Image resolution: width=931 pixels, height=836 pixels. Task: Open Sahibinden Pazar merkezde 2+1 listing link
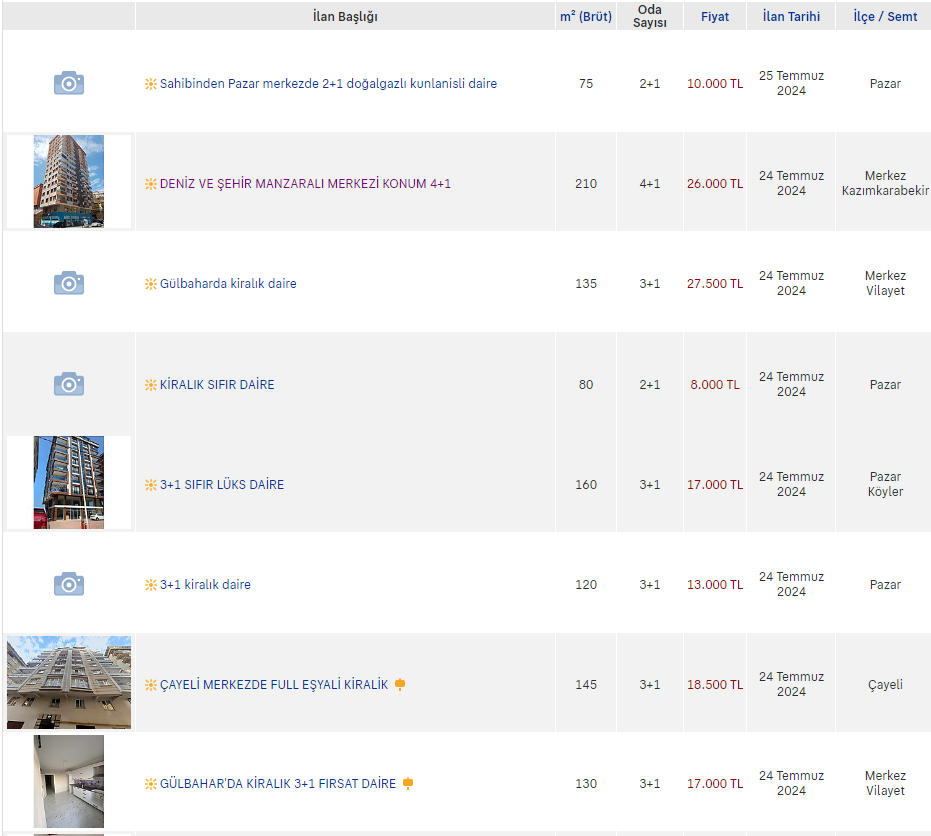[328, 84]
